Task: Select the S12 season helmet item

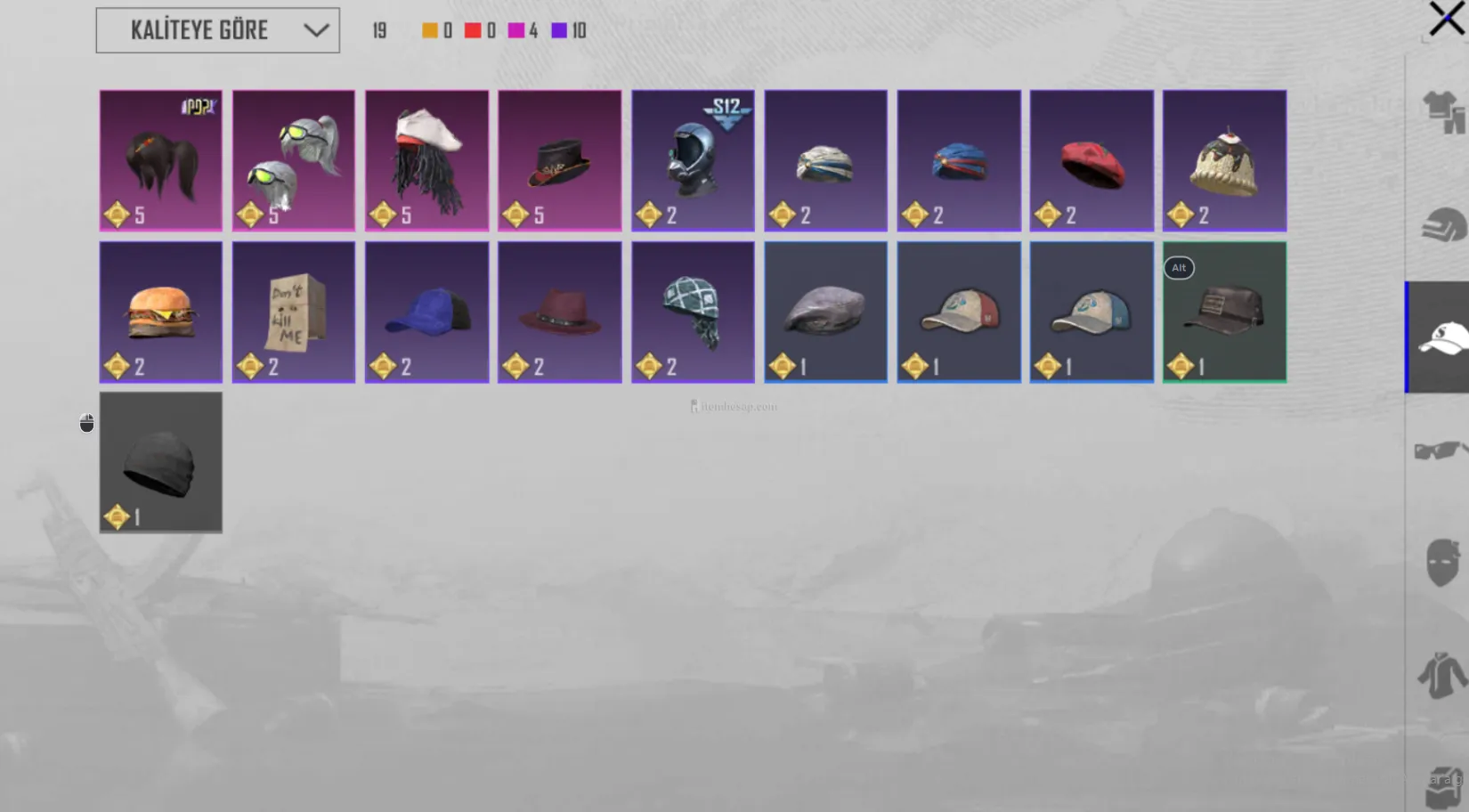Action: click(x=693, y=160)
